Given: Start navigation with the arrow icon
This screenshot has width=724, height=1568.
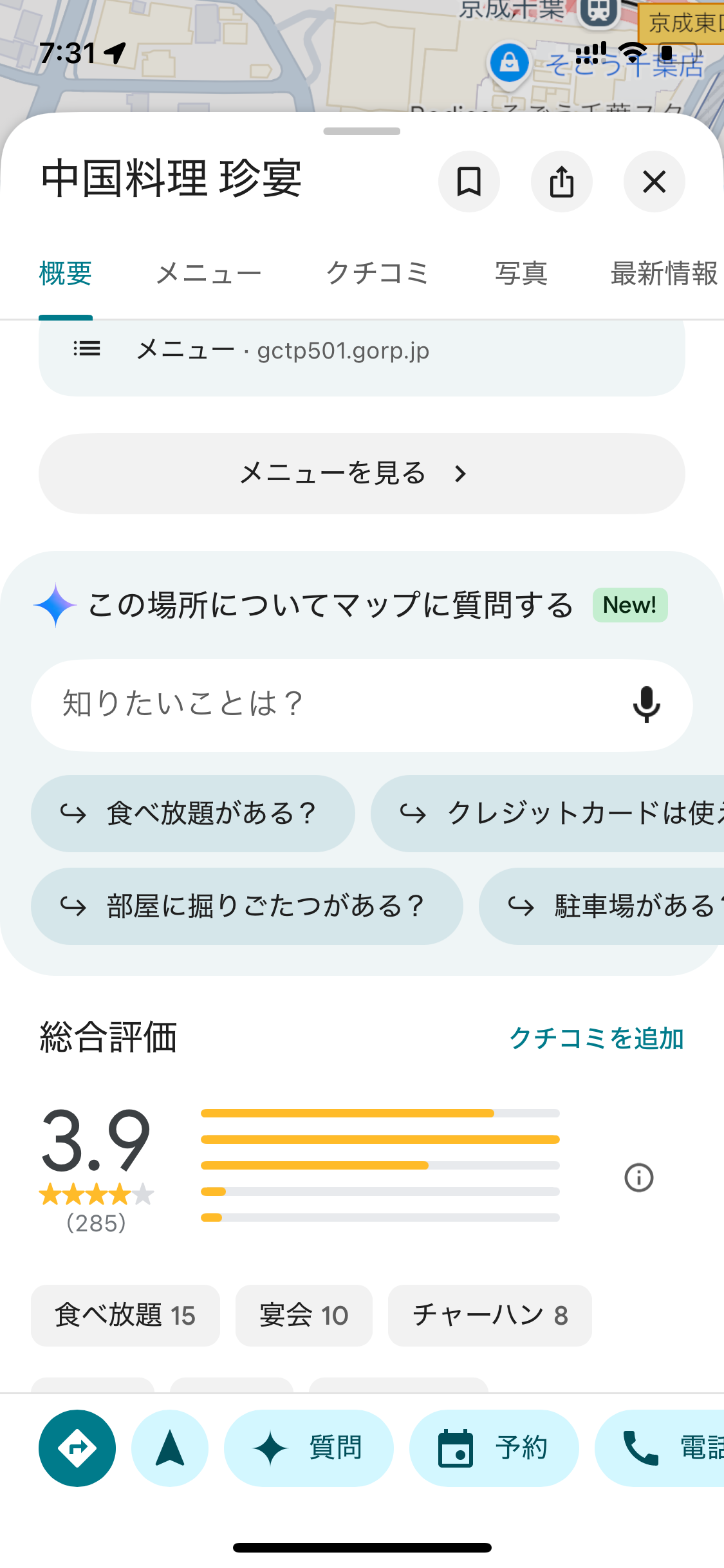Looking at the screenshot, I should 170,1448.
